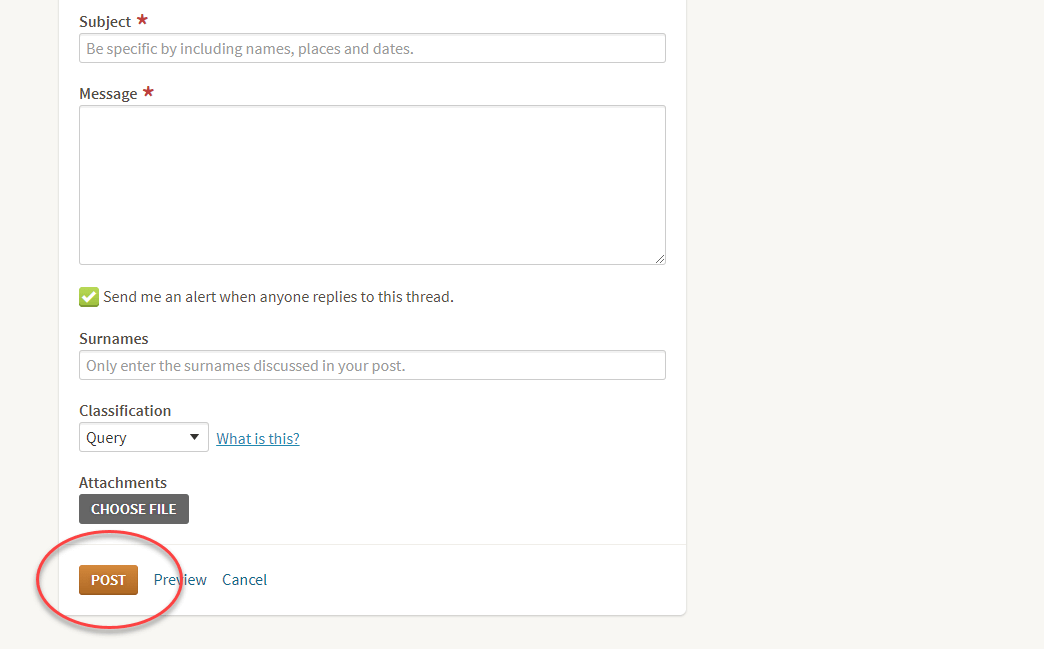Click the Classification dropdown arrow
1044x649 pixels.
click(x=196, y=436)
